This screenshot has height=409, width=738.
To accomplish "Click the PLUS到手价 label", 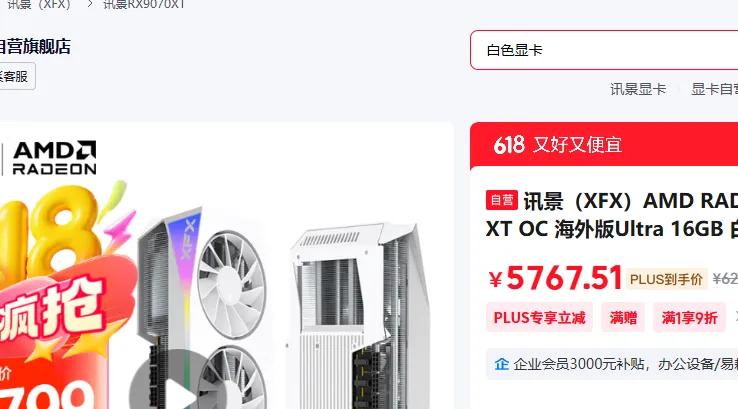I will (x=666, y=280).
